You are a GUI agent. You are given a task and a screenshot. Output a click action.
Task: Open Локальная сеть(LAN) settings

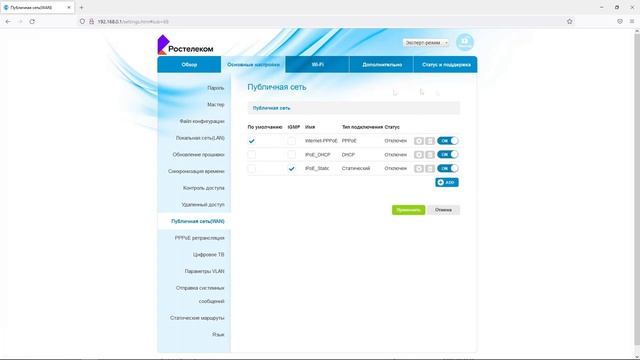point(200,138)
